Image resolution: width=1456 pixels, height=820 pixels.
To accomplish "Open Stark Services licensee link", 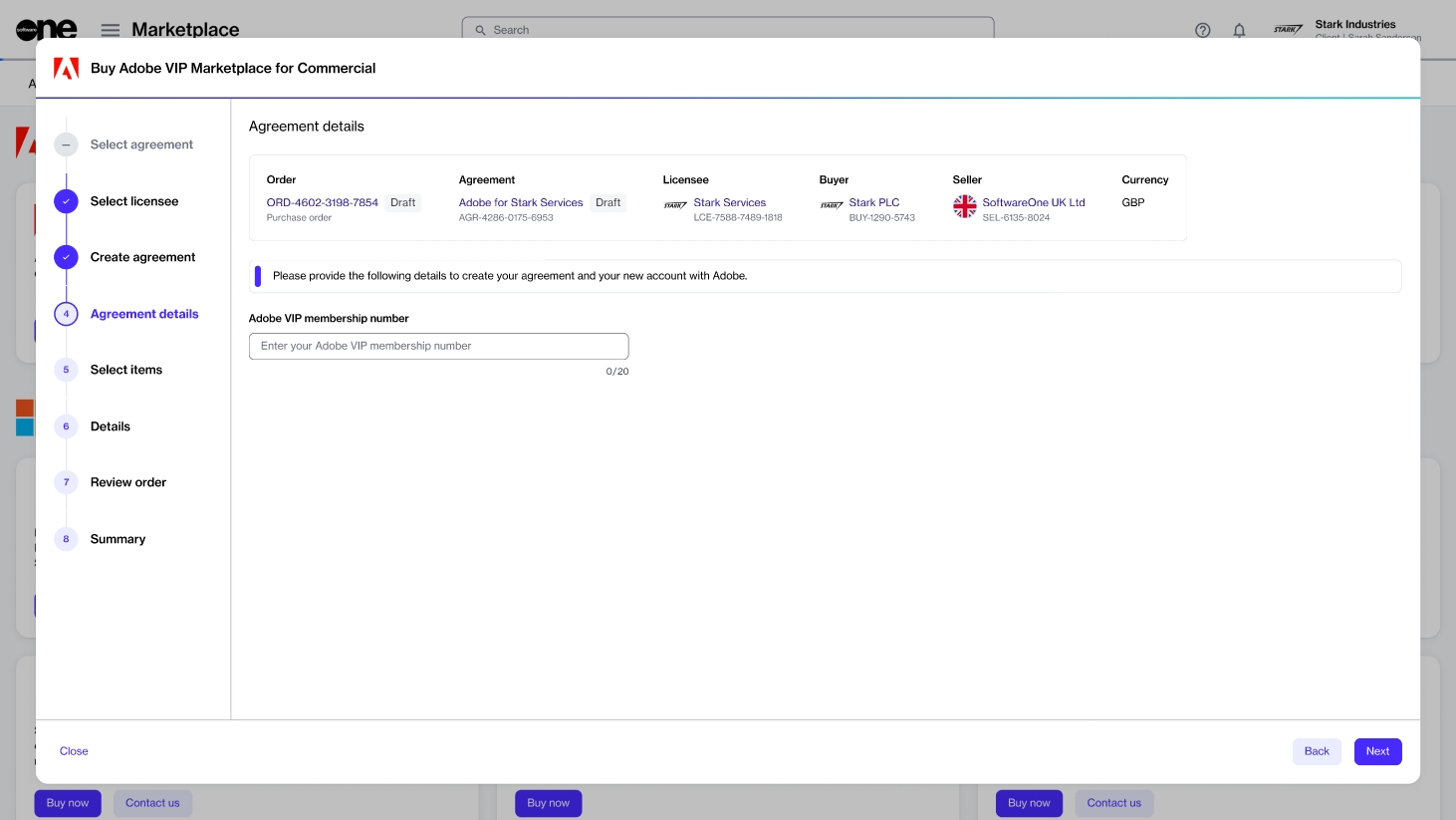I will pos(730,202).
